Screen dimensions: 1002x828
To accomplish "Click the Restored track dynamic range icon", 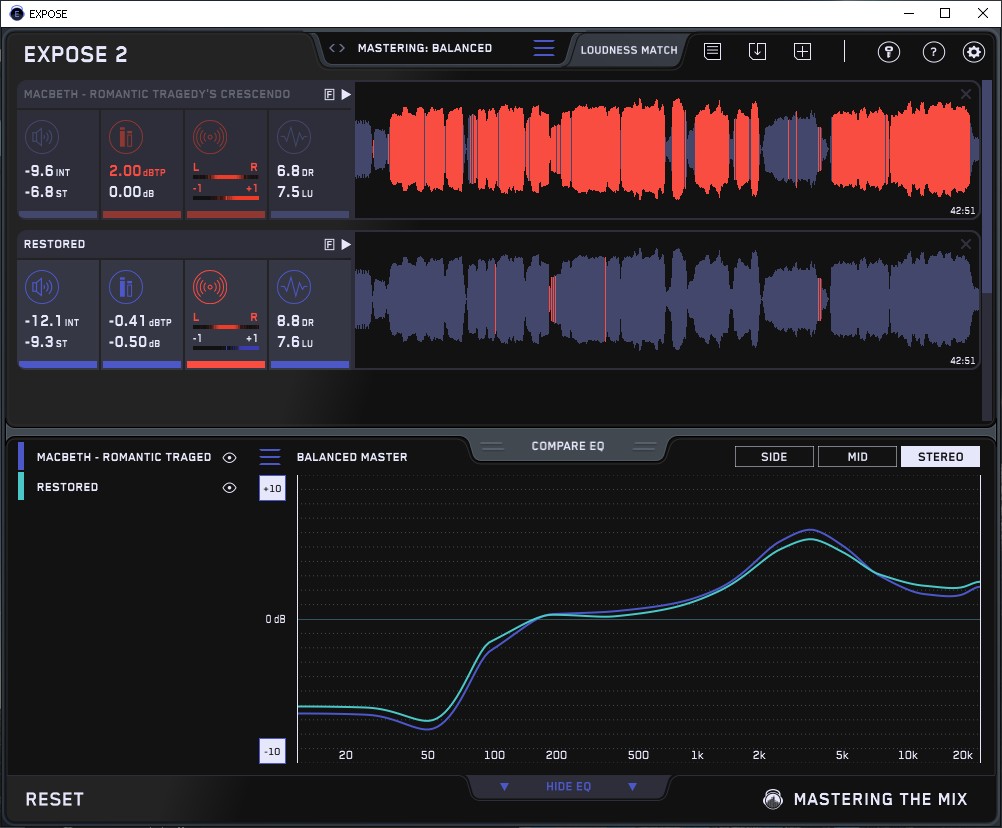I will coord(293,288).
